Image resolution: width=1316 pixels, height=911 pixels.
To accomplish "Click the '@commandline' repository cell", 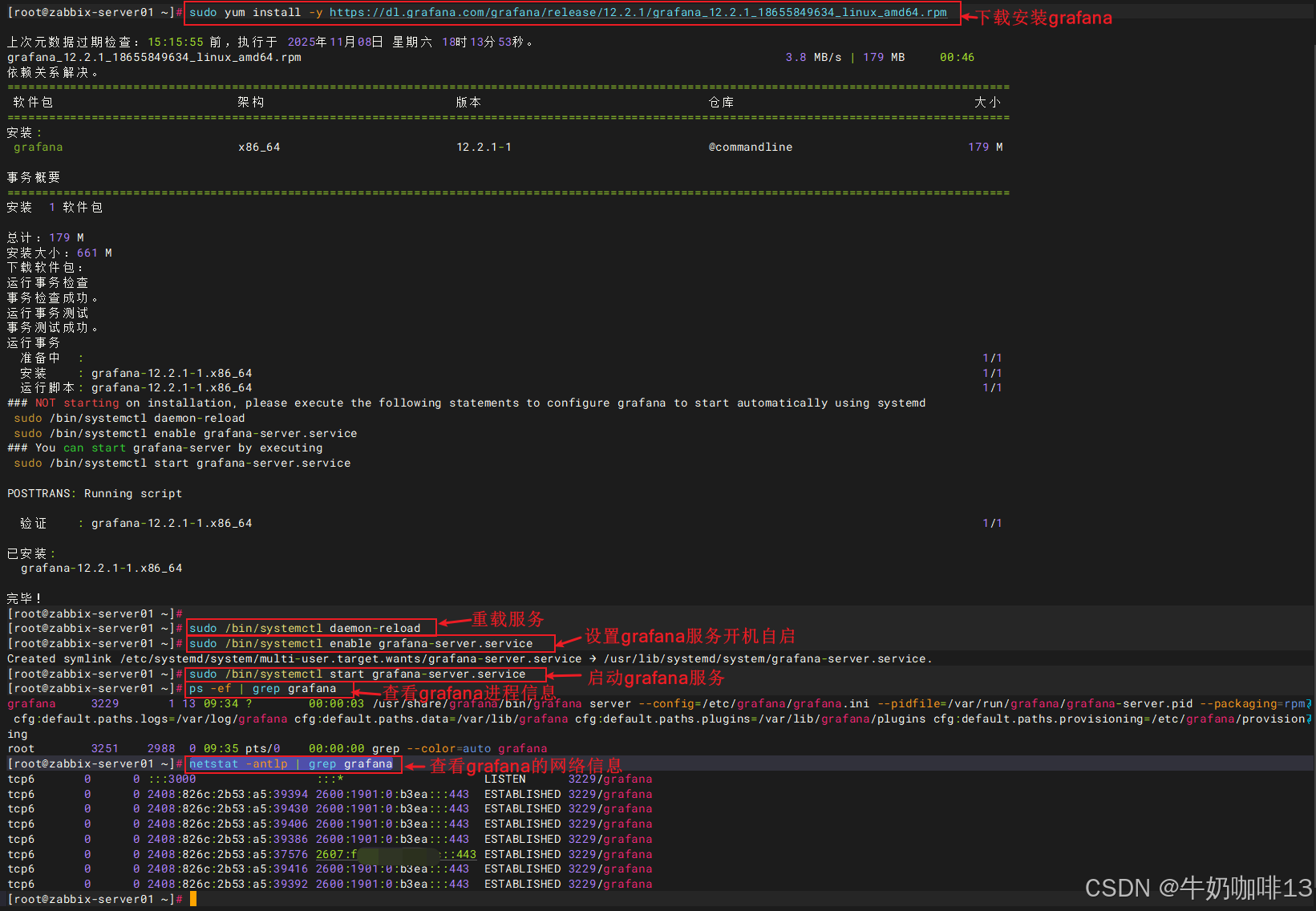I will (751, 147).
